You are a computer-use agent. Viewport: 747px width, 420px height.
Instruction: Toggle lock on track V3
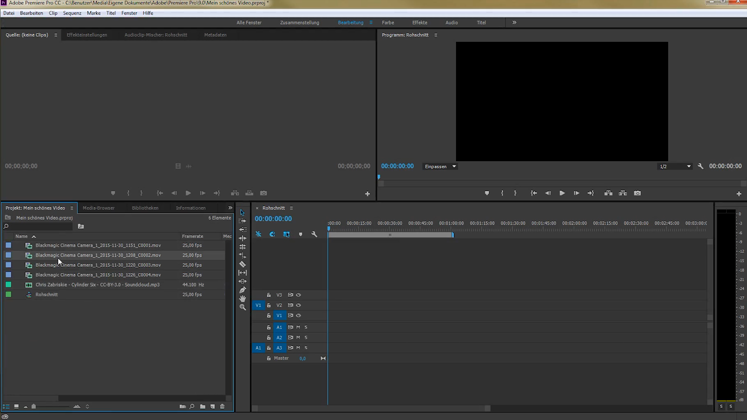coord(269,295)
